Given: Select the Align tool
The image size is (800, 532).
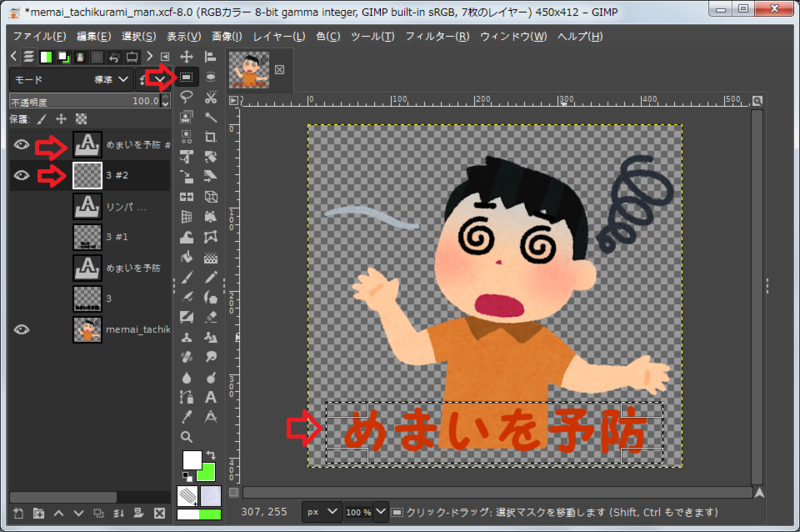Looking at the screenshot, I should click(210, 57).
